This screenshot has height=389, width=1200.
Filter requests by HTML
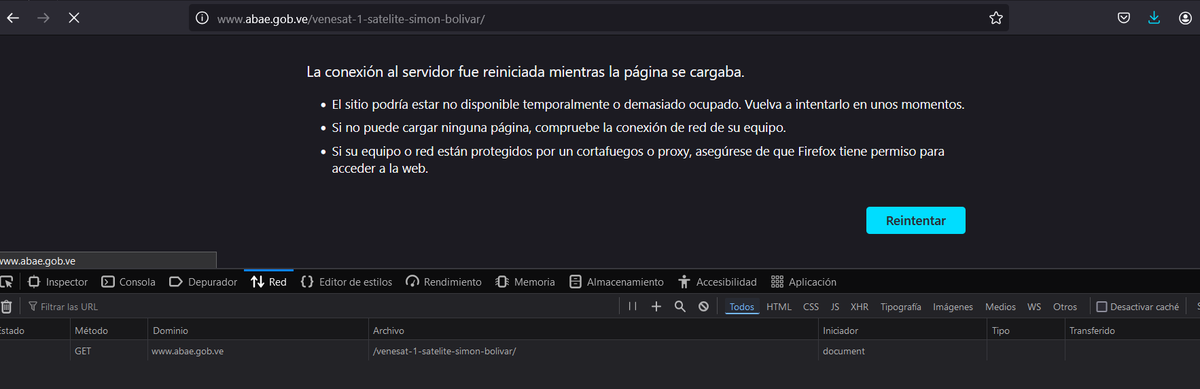click(779, 307)
